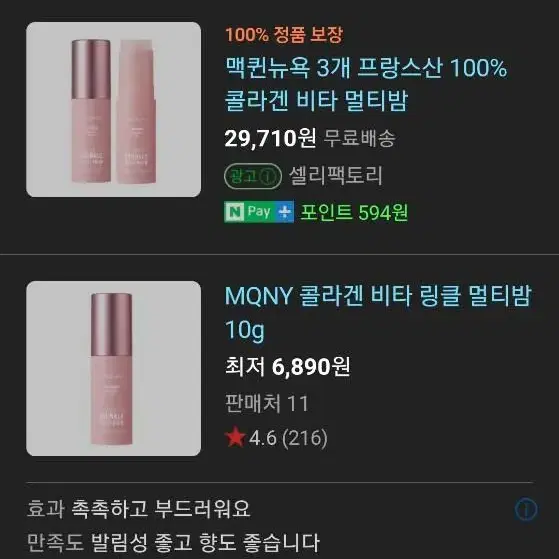This screenshot has height=559, width=559.
Task: Click the 100% 정품 보장 label
Action: [284, 35]
